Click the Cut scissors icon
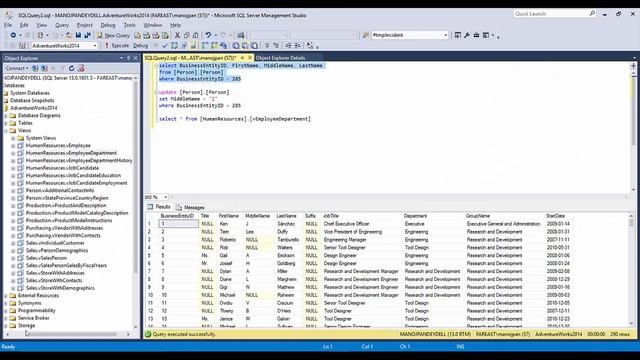The width and height of the screenshot is (640, 360). (x=178, y=36)
